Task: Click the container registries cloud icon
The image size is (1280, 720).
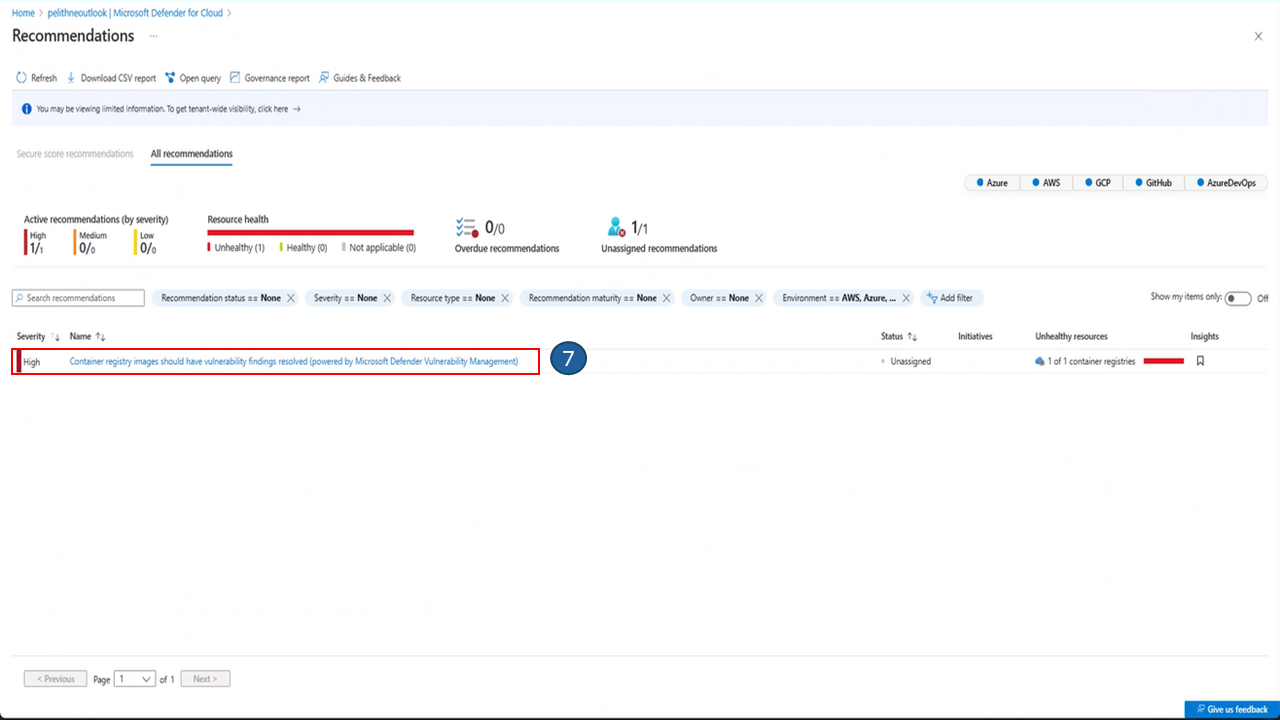Action: pyautogui.click(x=1040, y=361)
